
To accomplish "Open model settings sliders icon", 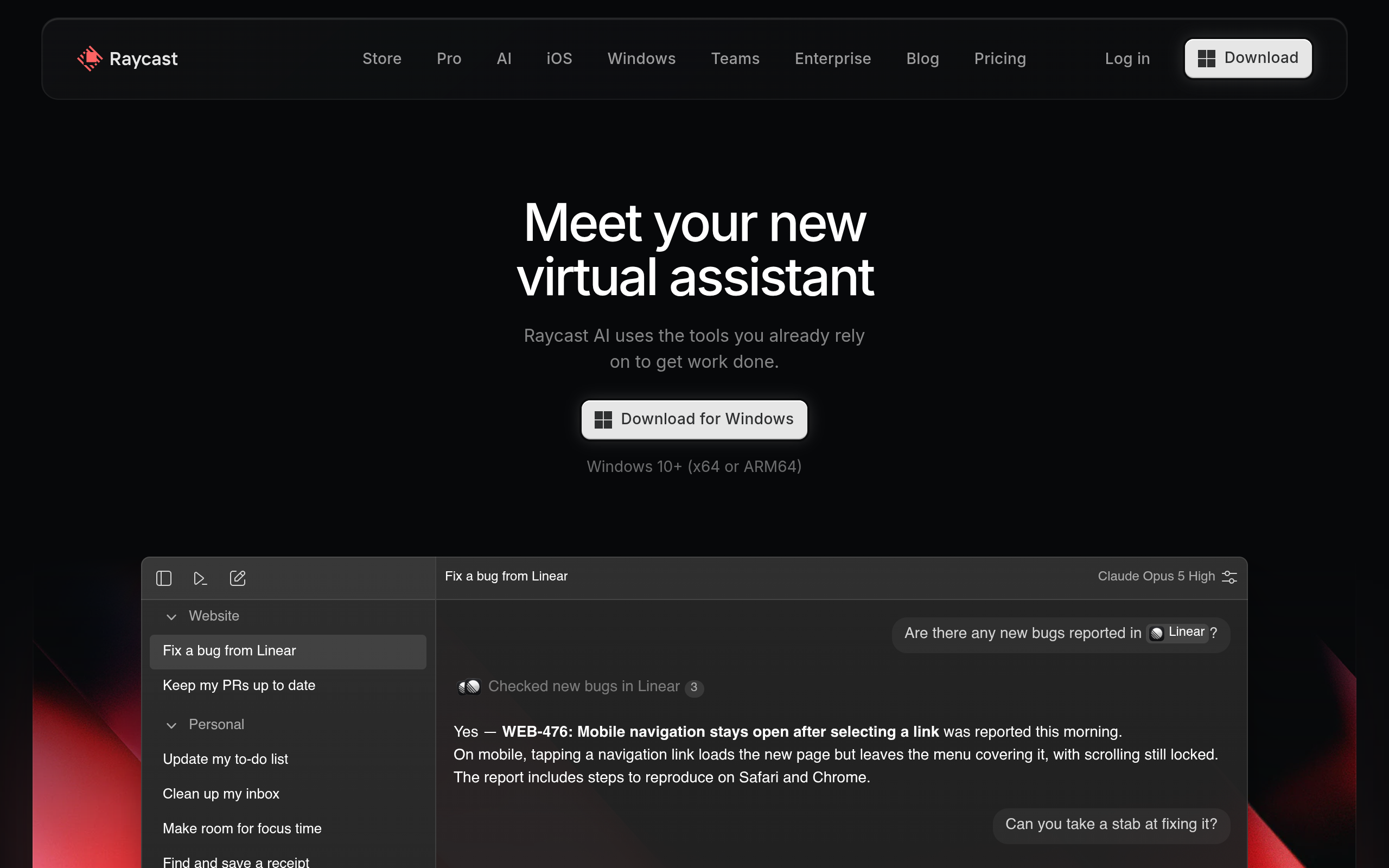I will coord(1229,577).
